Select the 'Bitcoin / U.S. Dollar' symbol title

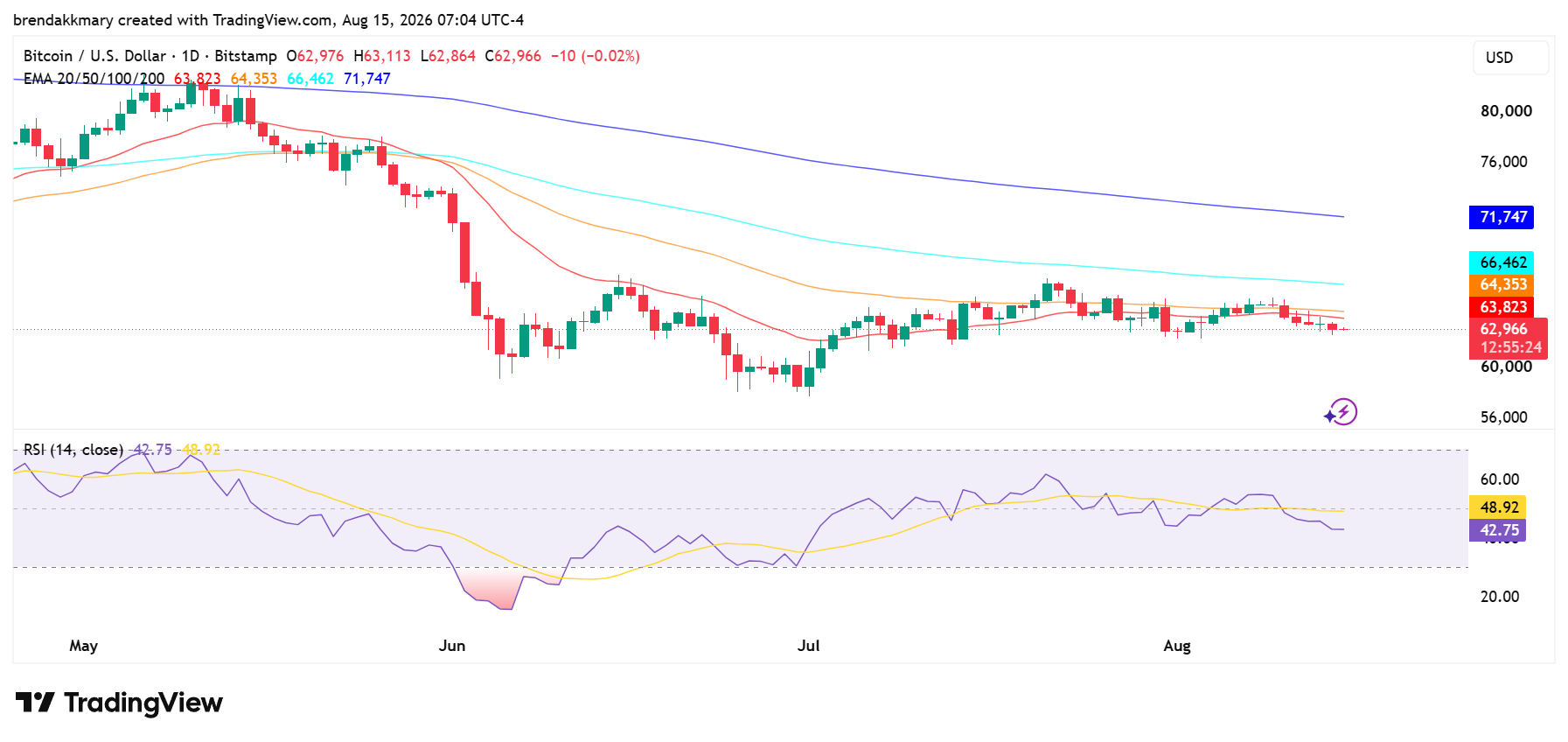pos(94,56)
